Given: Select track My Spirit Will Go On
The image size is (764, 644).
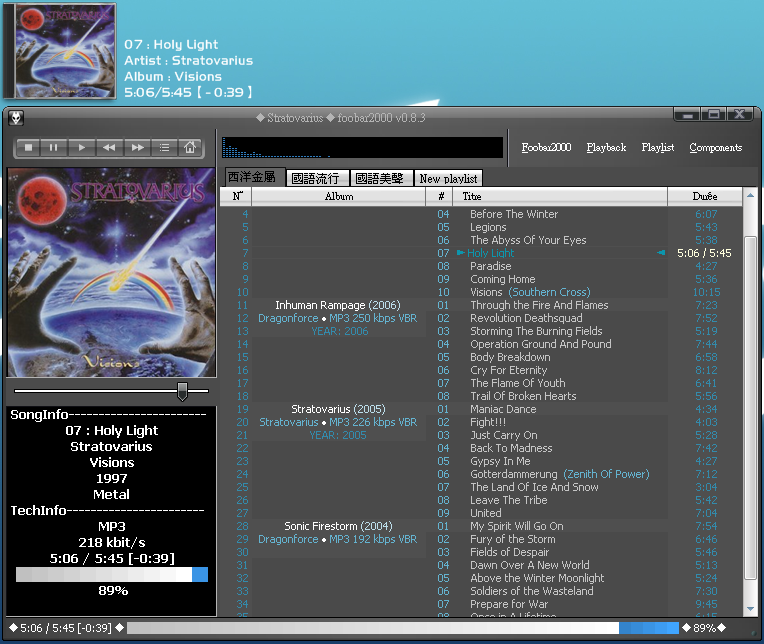Looking at the screenshot, I should click(x=516, y=526).
